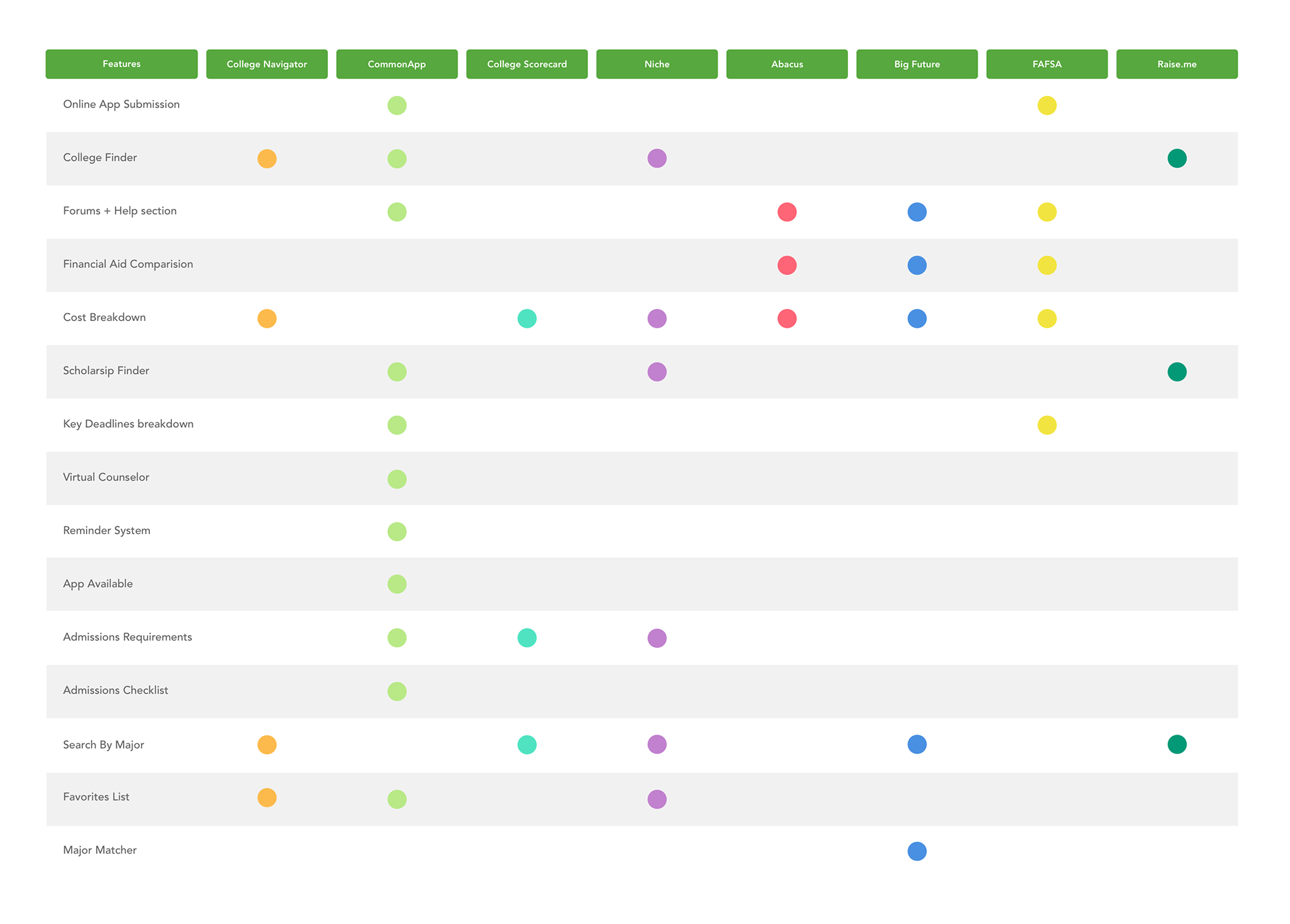1290x924 pixels.
Task: Click the 'Scholarsip Finder' row label
Action: (106, 371)
